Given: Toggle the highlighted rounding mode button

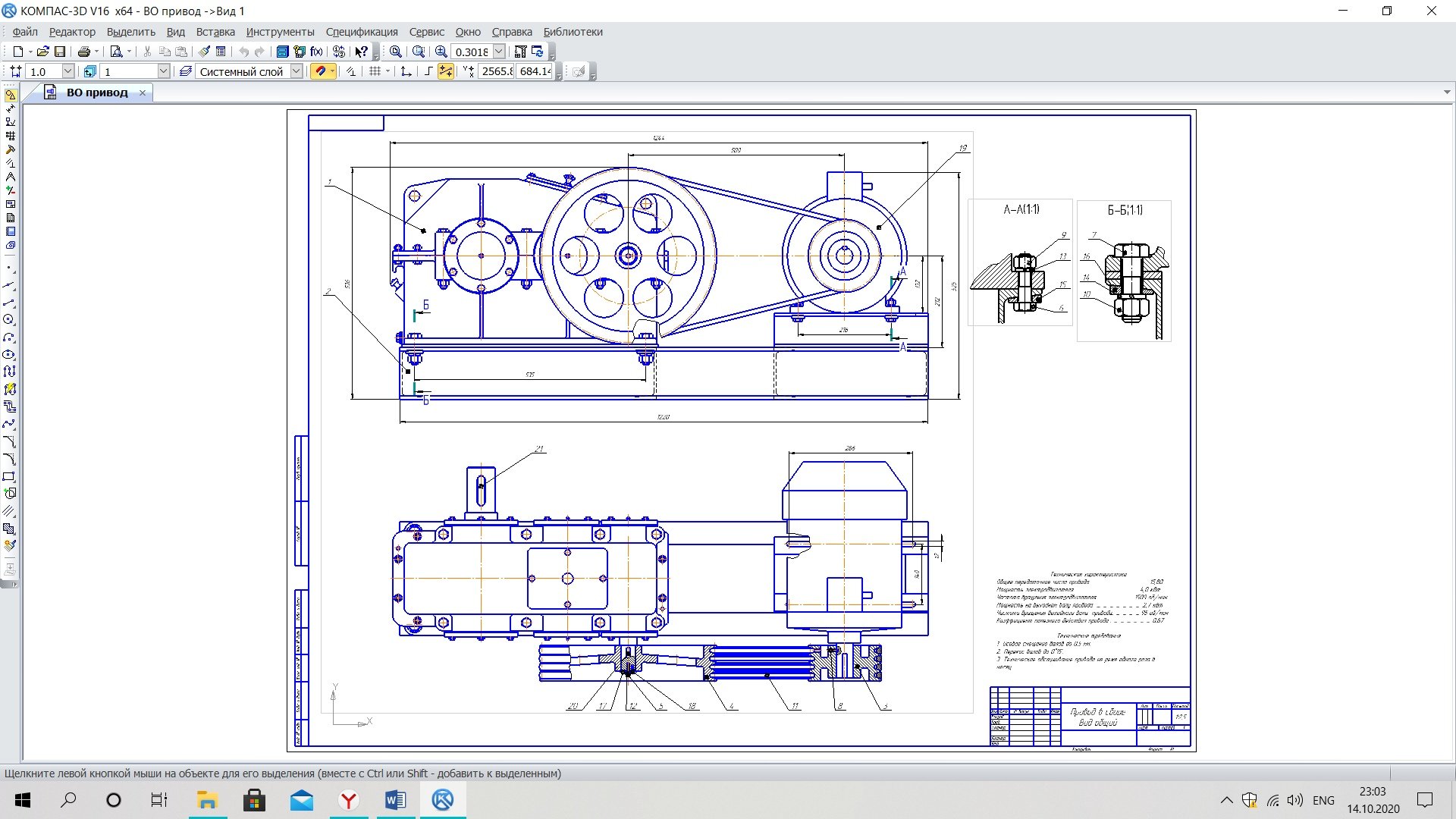Looking at the screenshot, I should pos(446,71).
